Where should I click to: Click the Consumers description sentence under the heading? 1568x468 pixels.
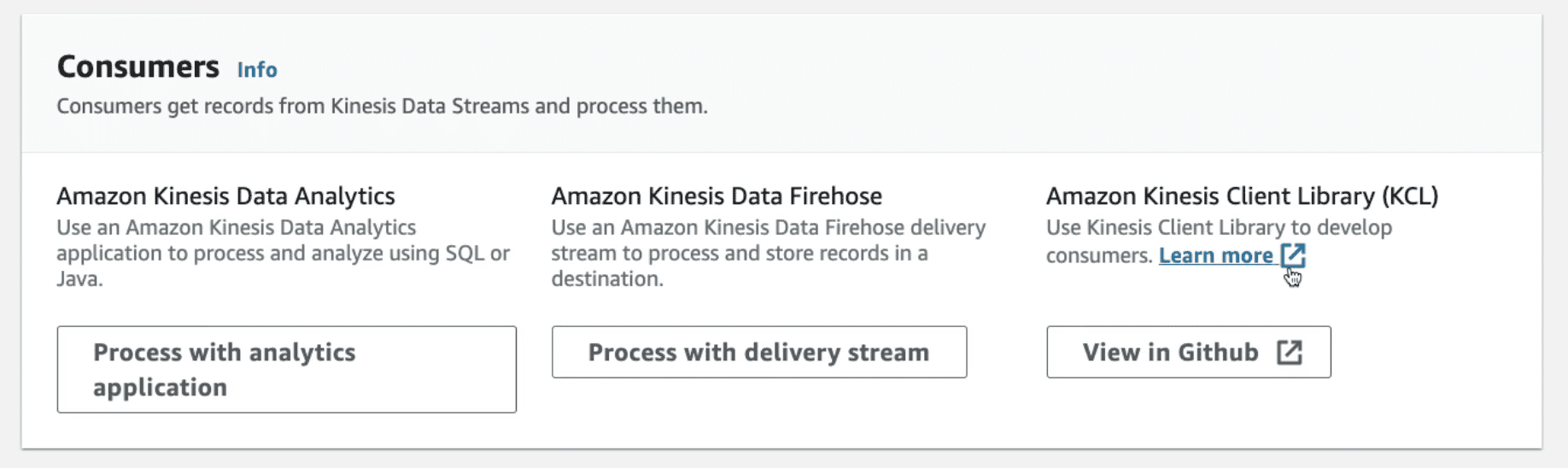(382, 107)
